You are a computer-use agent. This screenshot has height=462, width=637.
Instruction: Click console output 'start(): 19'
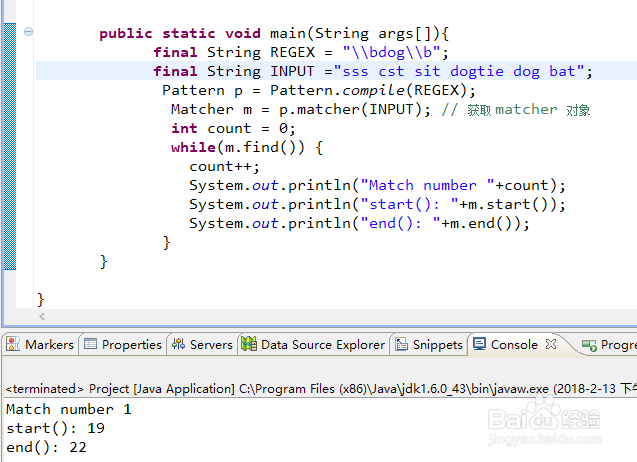click(56, 428)
